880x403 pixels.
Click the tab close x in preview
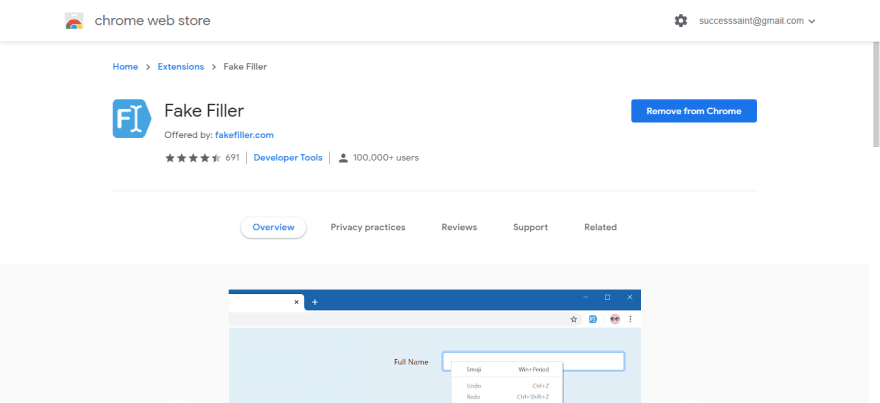point(296,302)
